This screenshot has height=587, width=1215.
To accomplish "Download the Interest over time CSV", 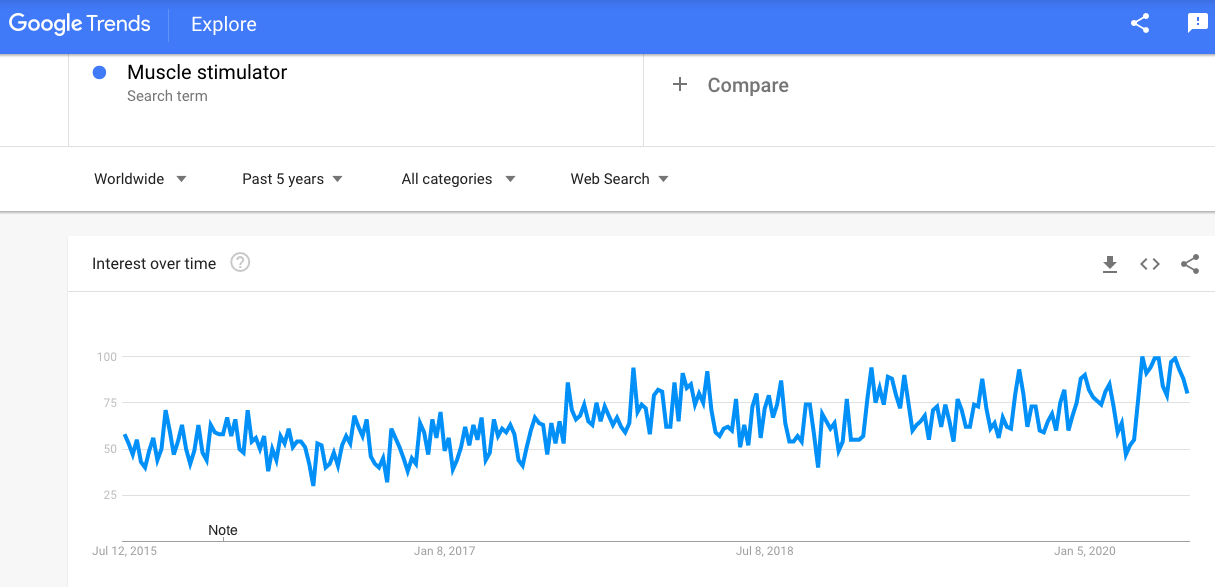I will click(x=1109, y=264).
